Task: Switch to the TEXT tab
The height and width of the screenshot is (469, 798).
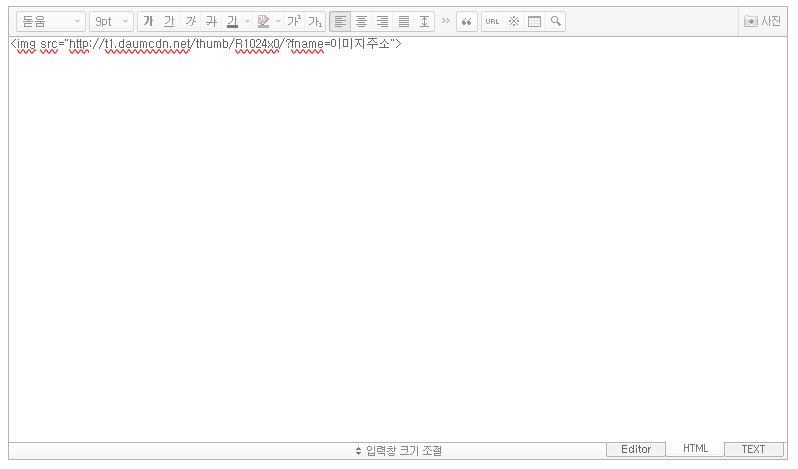Action: tap(753, 449)
